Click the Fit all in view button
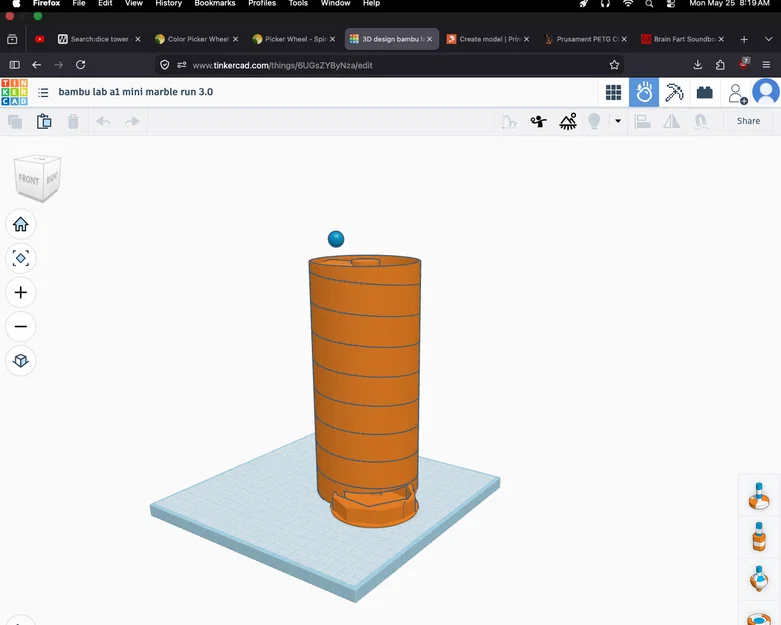Image resolution: width=781 pixels, height=625 pixels. (x=20, y=258)
